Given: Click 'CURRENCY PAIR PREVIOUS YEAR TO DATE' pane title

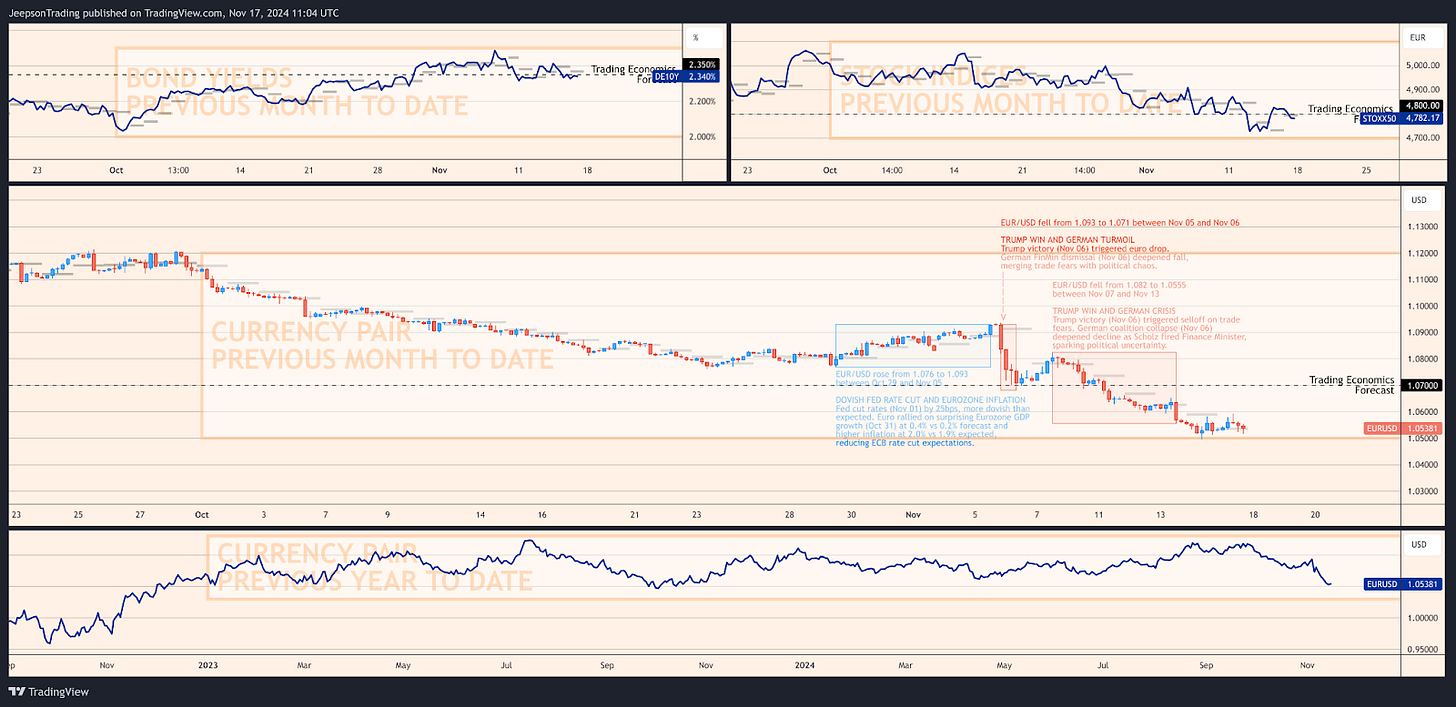Looking at the screenshot, I should [x=375, y=566].
